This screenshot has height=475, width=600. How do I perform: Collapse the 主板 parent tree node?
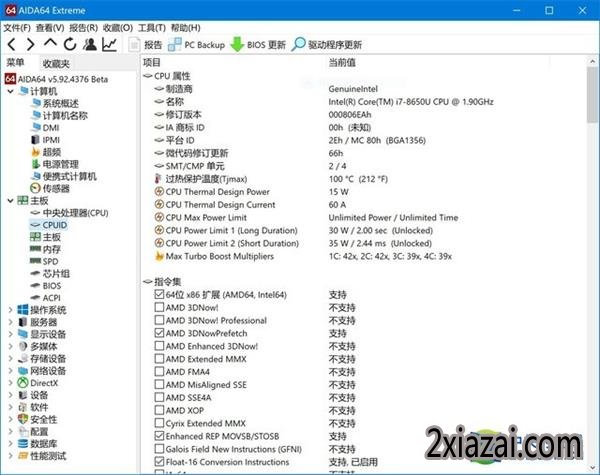point(10,201)
